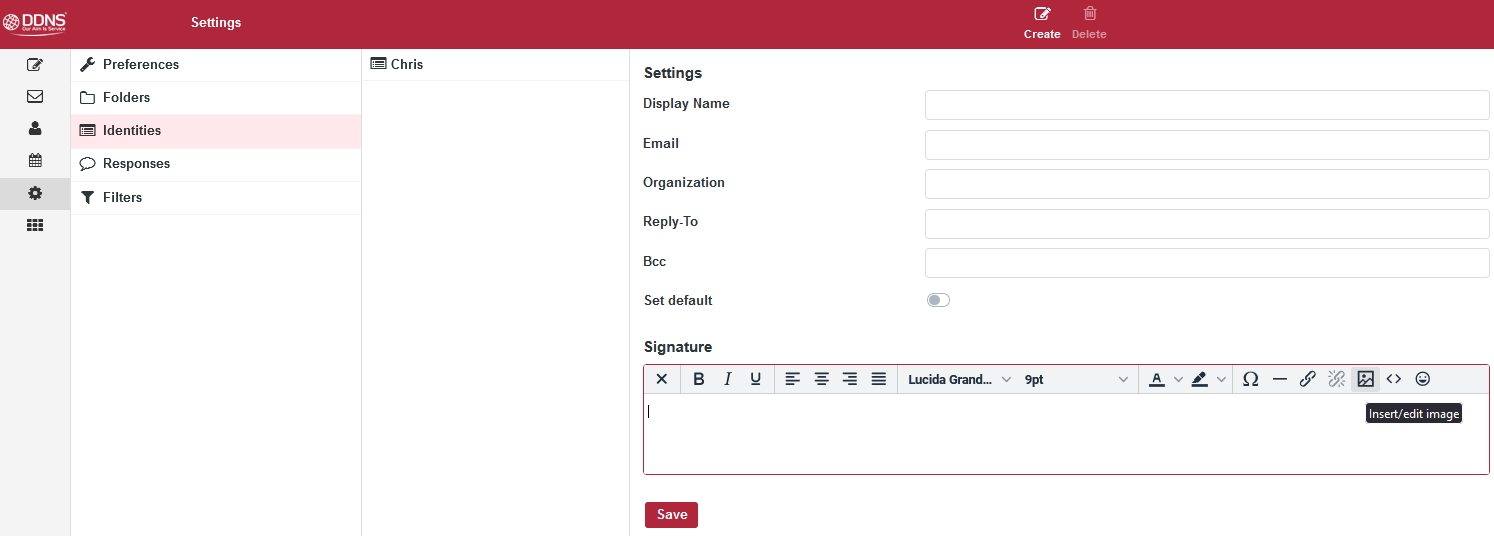Viewport: 1494px width, 536px height.
Task: Select Identities settings section
Action: (x=216, y=131)
